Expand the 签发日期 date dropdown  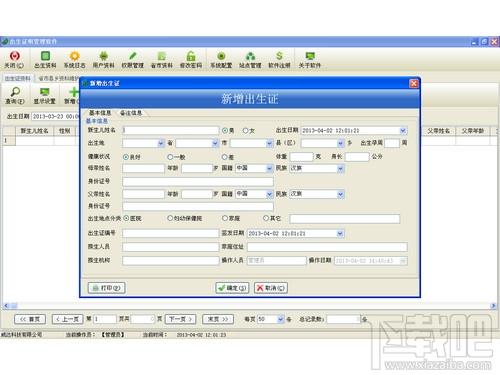point(340,233)
